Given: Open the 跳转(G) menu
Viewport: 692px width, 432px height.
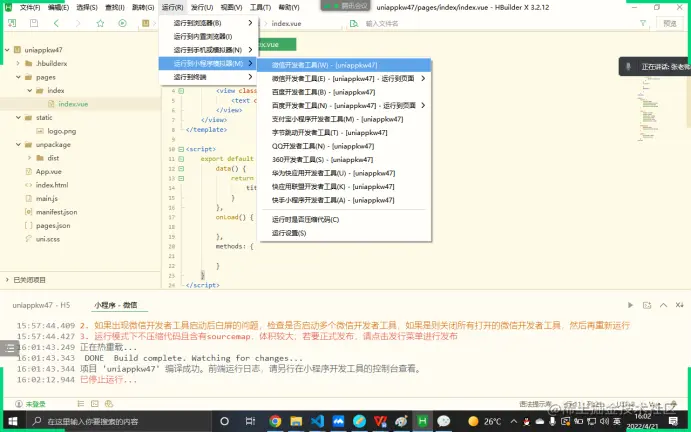Looking at the screenshot, I should coord(143,8).
